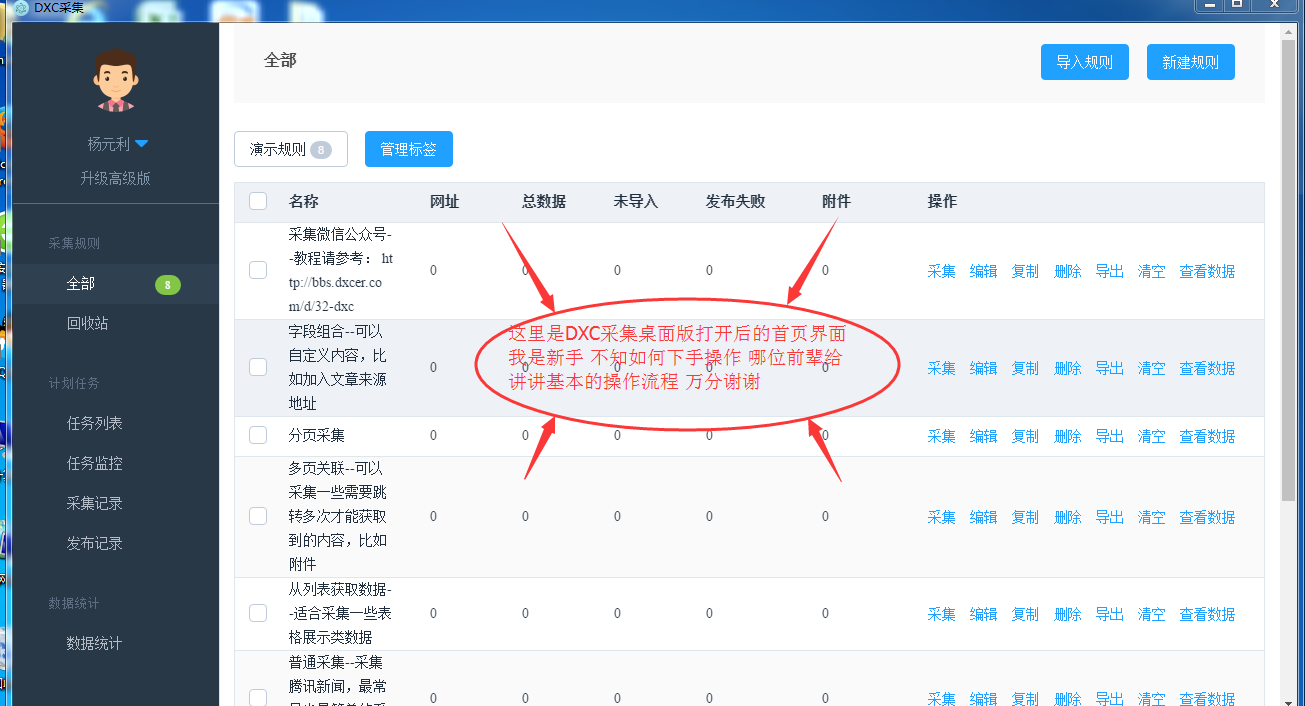1305x706 pixels.
Task: Click 编辑 for the 分页采集 rule
Action: pos(984,436)
